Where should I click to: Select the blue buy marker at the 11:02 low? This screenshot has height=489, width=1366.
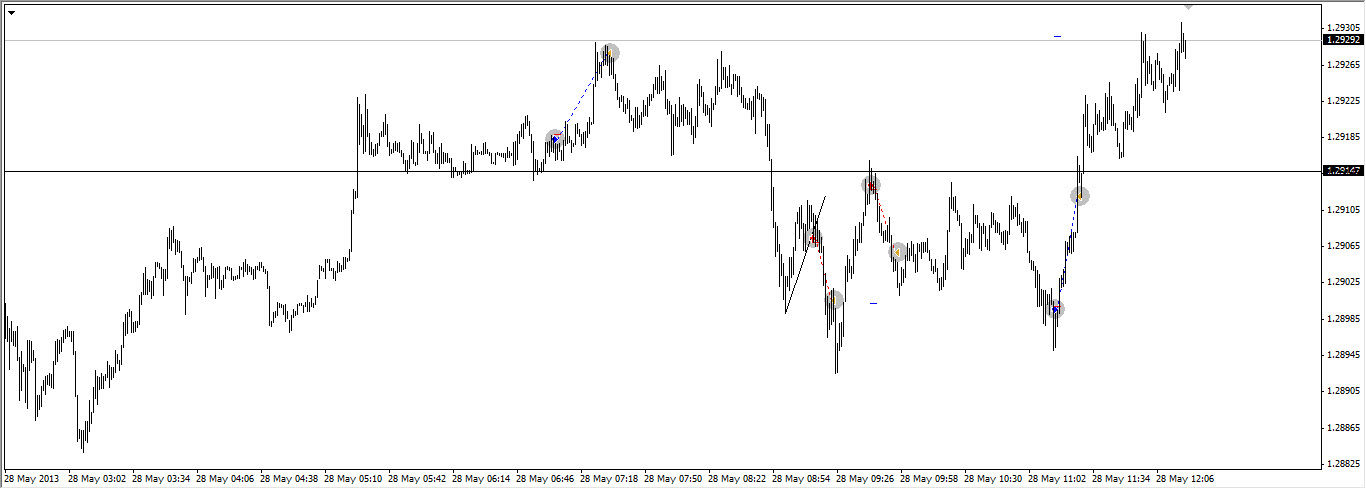click(x=1055, y=309)
